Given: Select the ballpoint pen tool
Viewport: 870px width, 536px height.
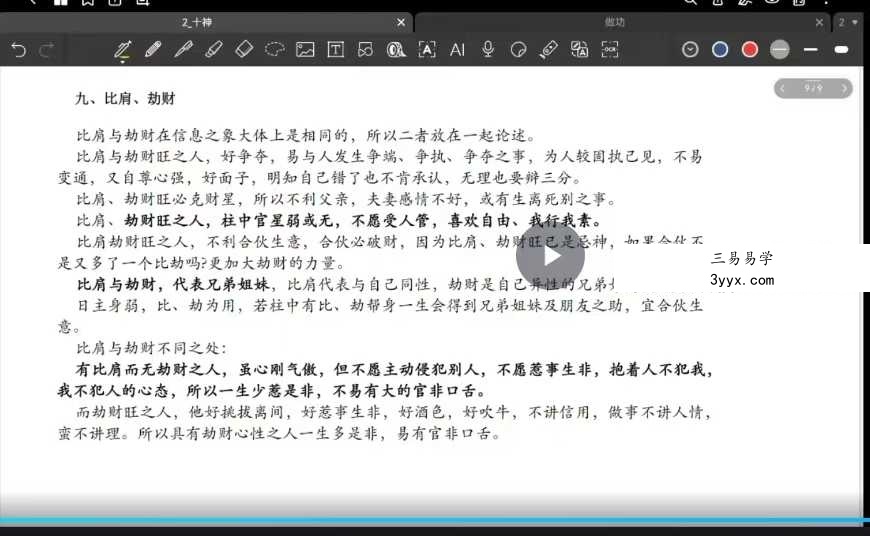Looking at the screenshot, I should [183, 50].
